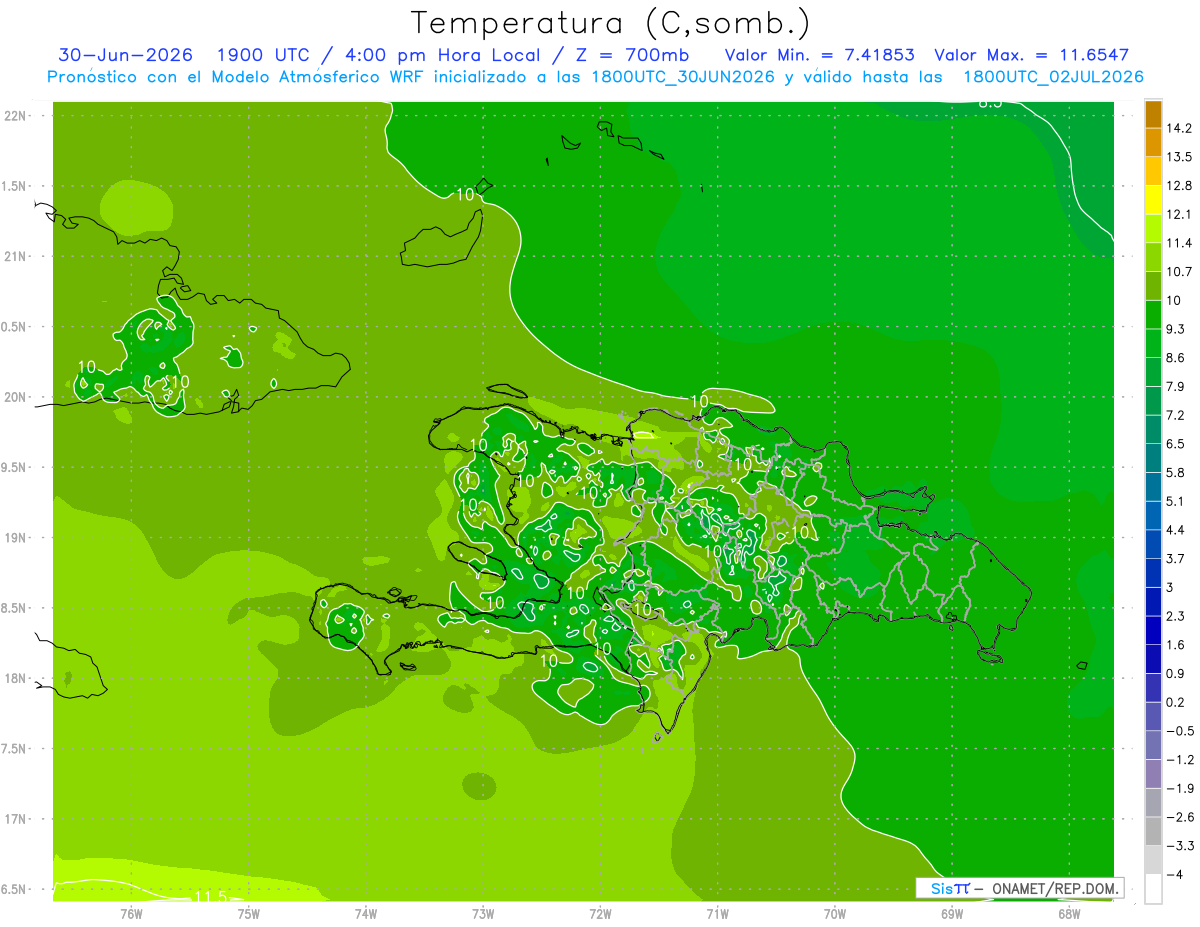Viewport: 1200px width, 927px height.
Task: Click the '5.1' colorbar value
Action: [1176, 501]
